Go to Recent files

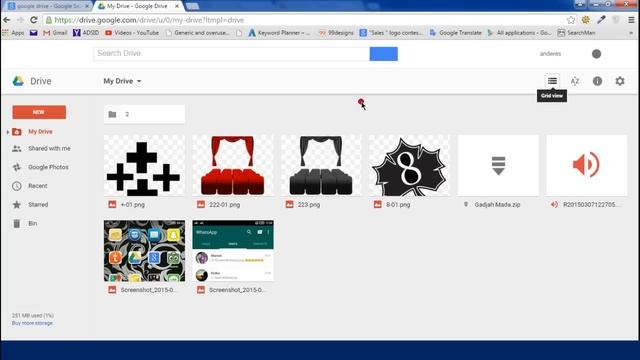coord(38,186)
